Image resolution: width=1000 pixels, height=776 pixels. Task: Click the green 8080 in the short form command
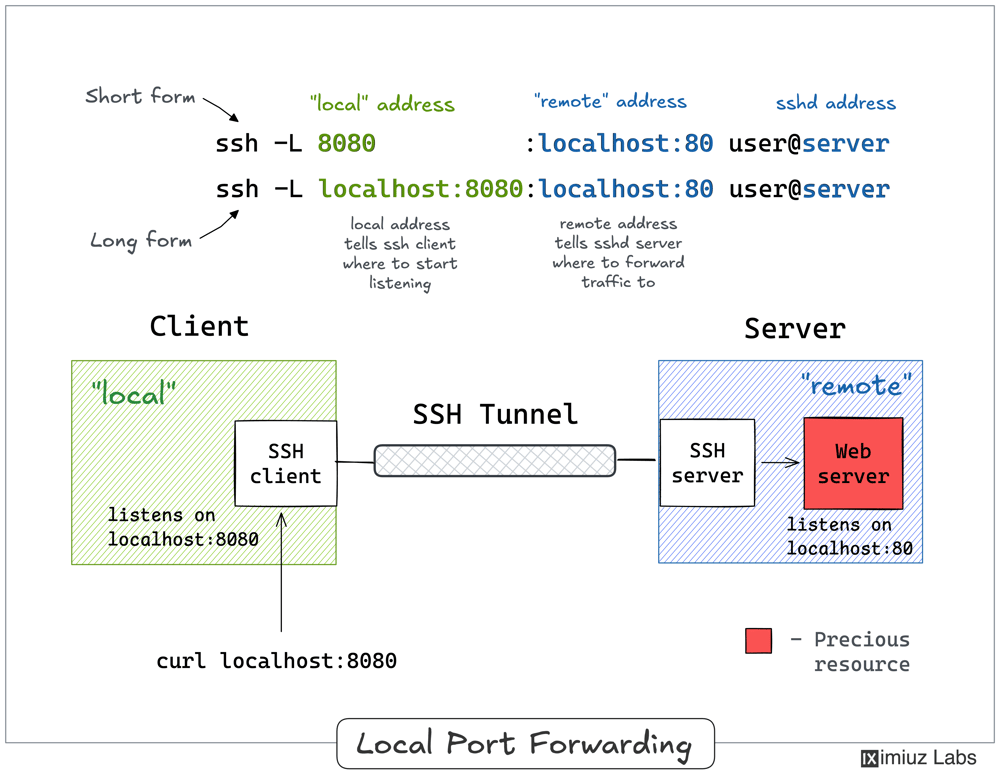(346, 143)
